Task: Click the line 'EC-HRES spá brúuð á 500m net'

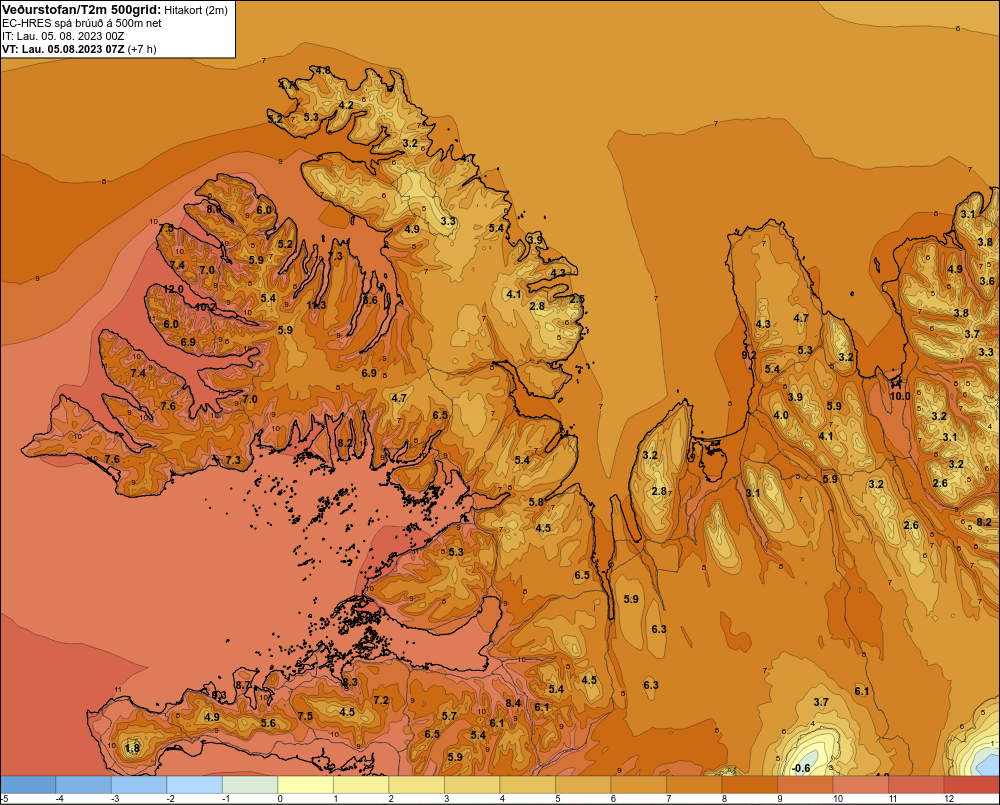Action: point(82,23)
